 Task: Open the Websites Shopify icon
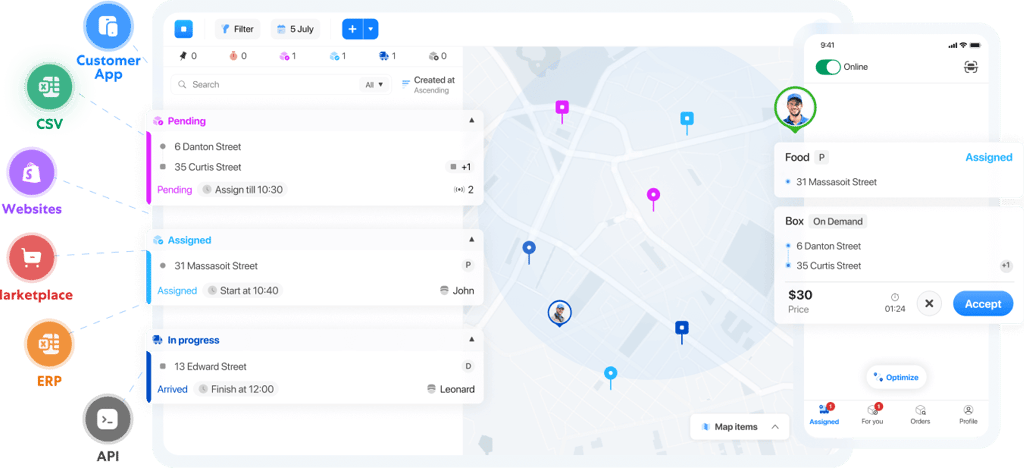31,173
